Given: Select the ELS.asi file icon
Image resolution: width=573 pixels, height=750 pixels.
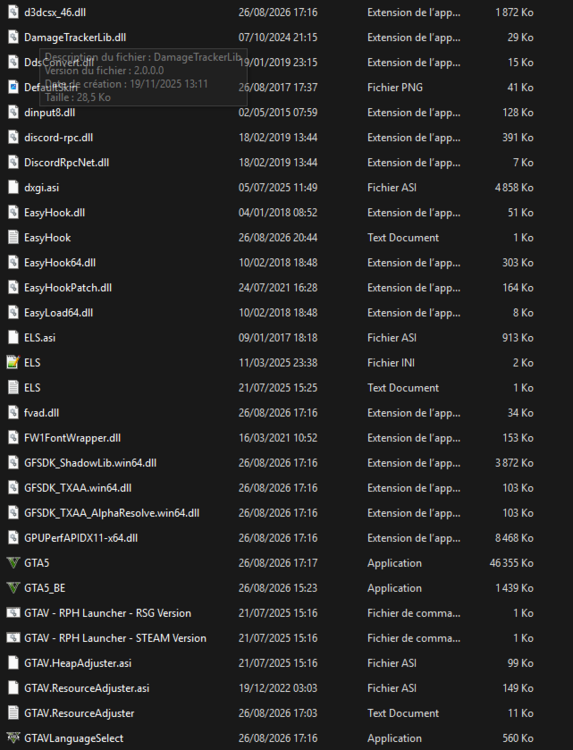Looking at the screenshot, I should (x=13, y=338).
